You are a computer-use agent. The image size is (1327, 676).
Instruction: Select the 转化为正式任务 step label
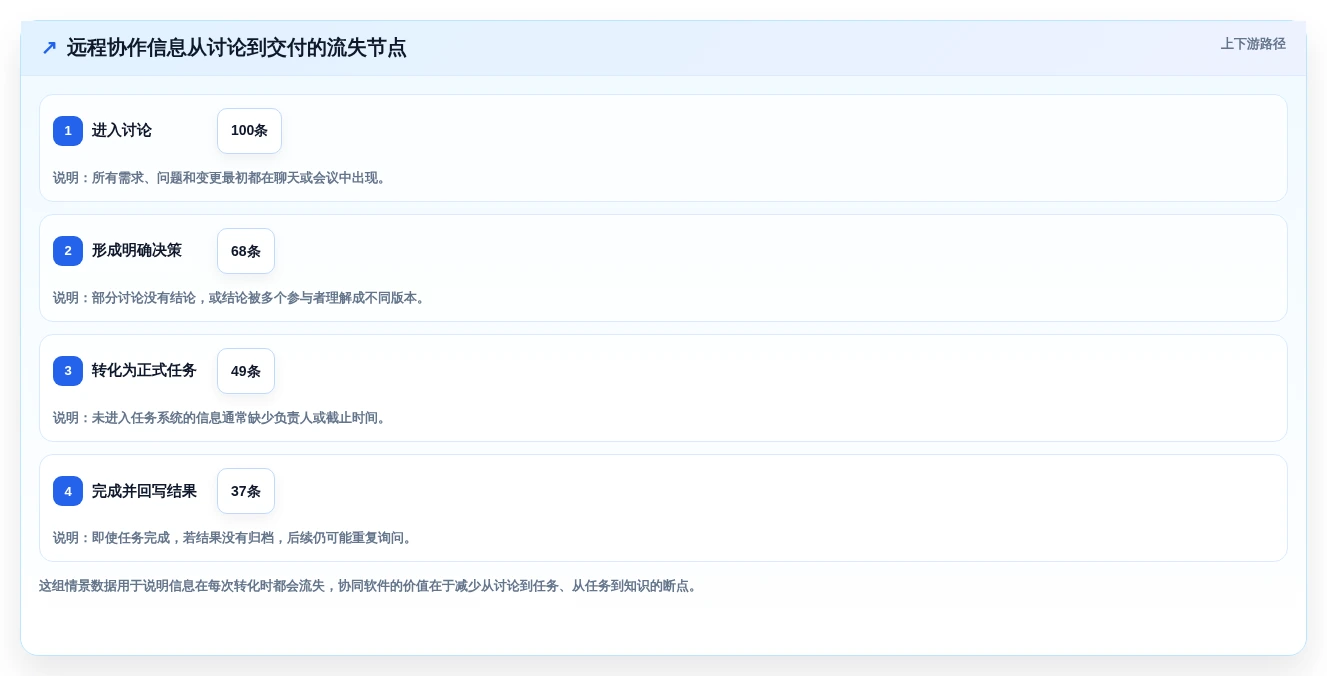pos(144,371)
